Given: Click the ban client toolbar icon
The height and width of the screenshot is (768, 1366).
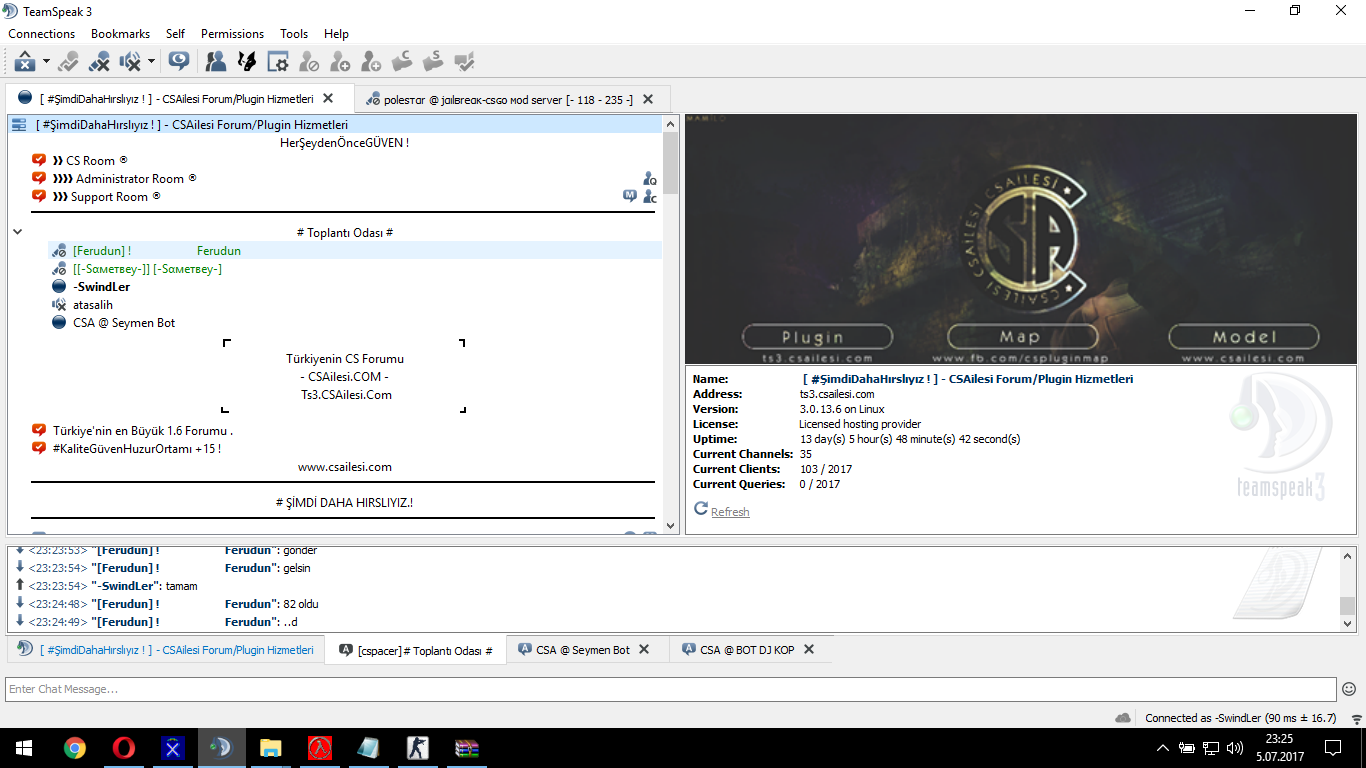Looking at the screenshot, I should pyautogui.click(x=309, y=62).
